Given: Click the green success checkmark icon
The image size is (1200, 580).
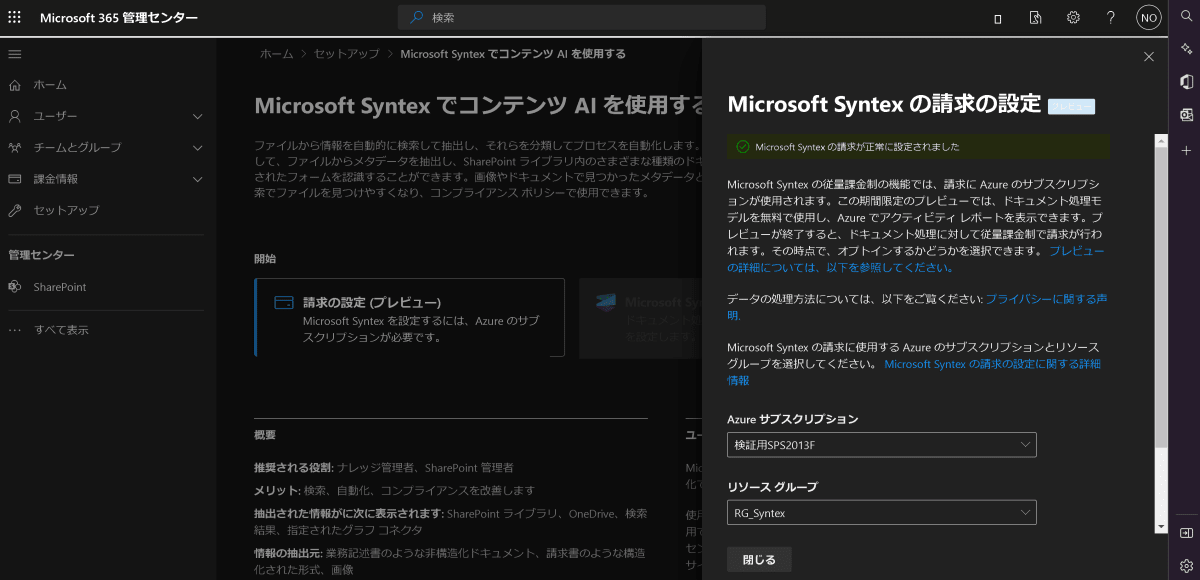Looking at the screenshot, I should pos(742,146).
